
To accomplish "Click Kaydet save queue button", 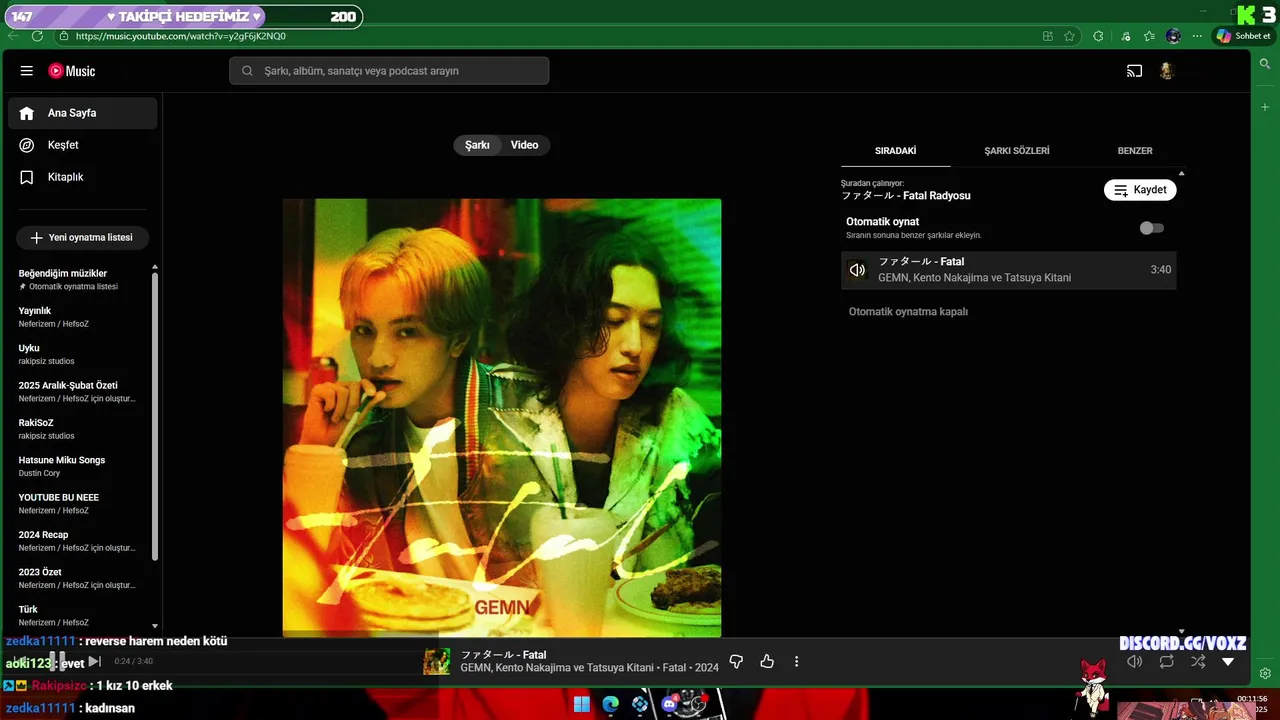I will coord(1140,190).
